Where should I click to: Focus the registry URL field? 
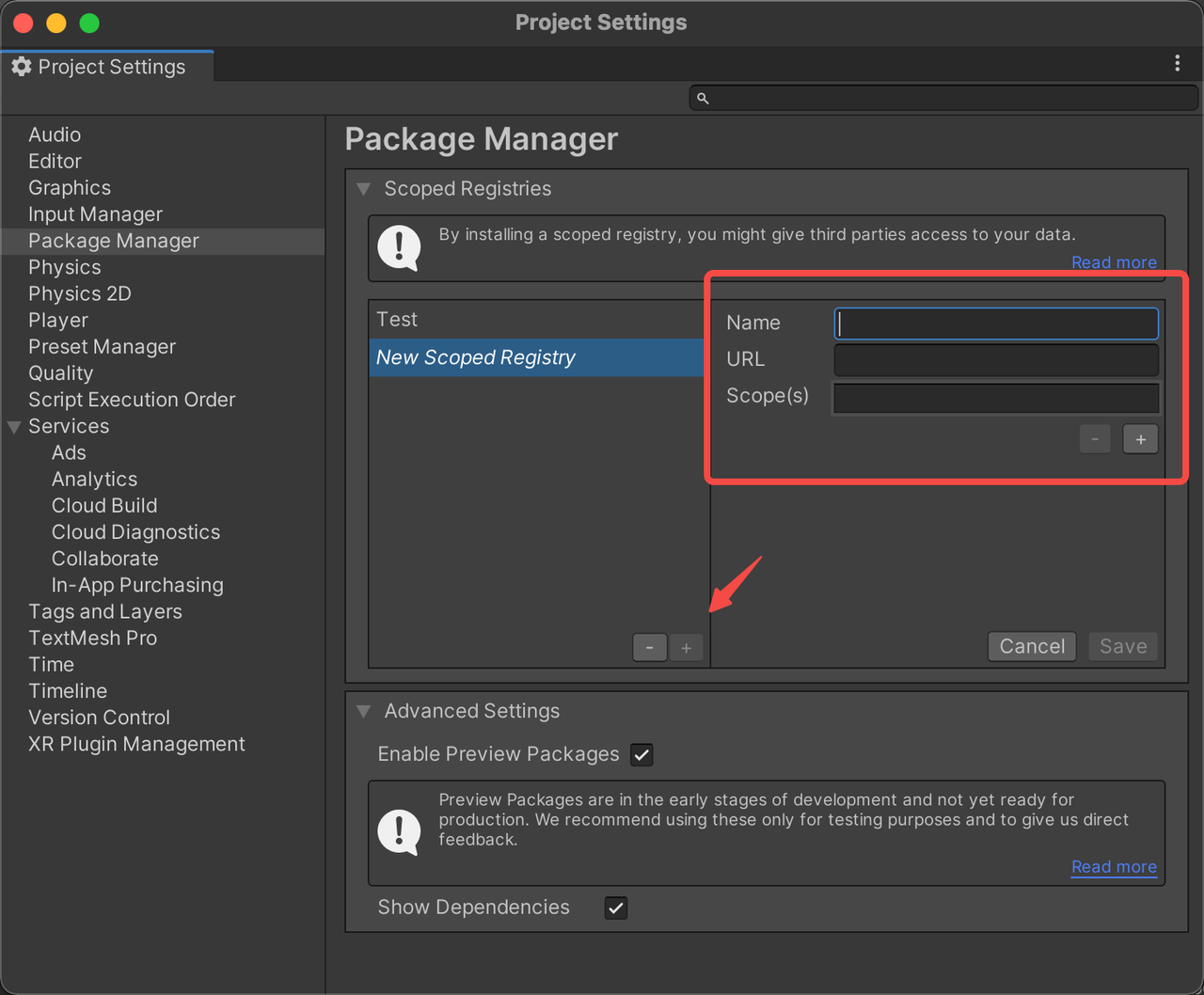point(996,359)
